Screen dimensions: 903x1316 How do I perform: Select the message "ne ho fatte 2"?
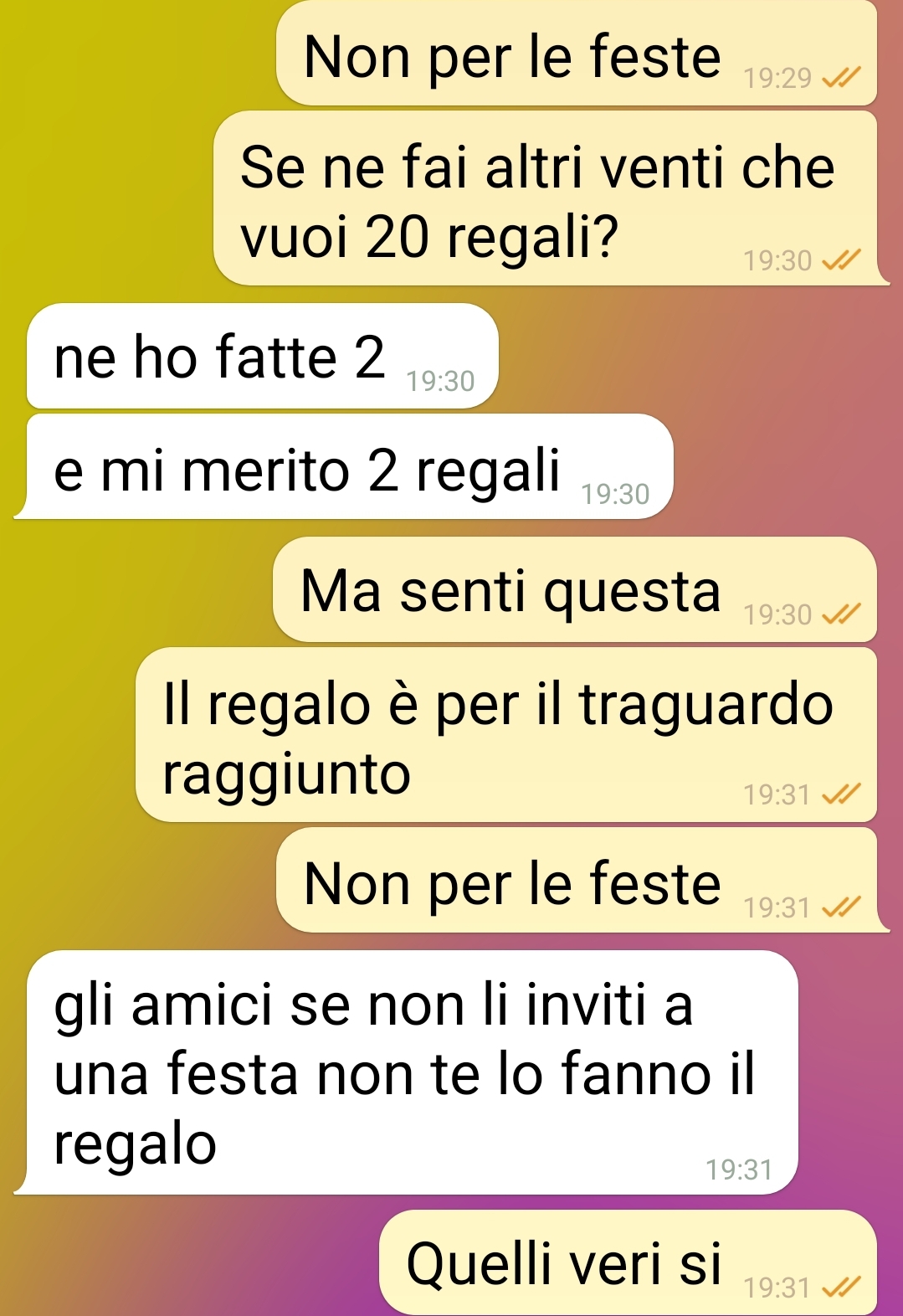pos(263,356)
